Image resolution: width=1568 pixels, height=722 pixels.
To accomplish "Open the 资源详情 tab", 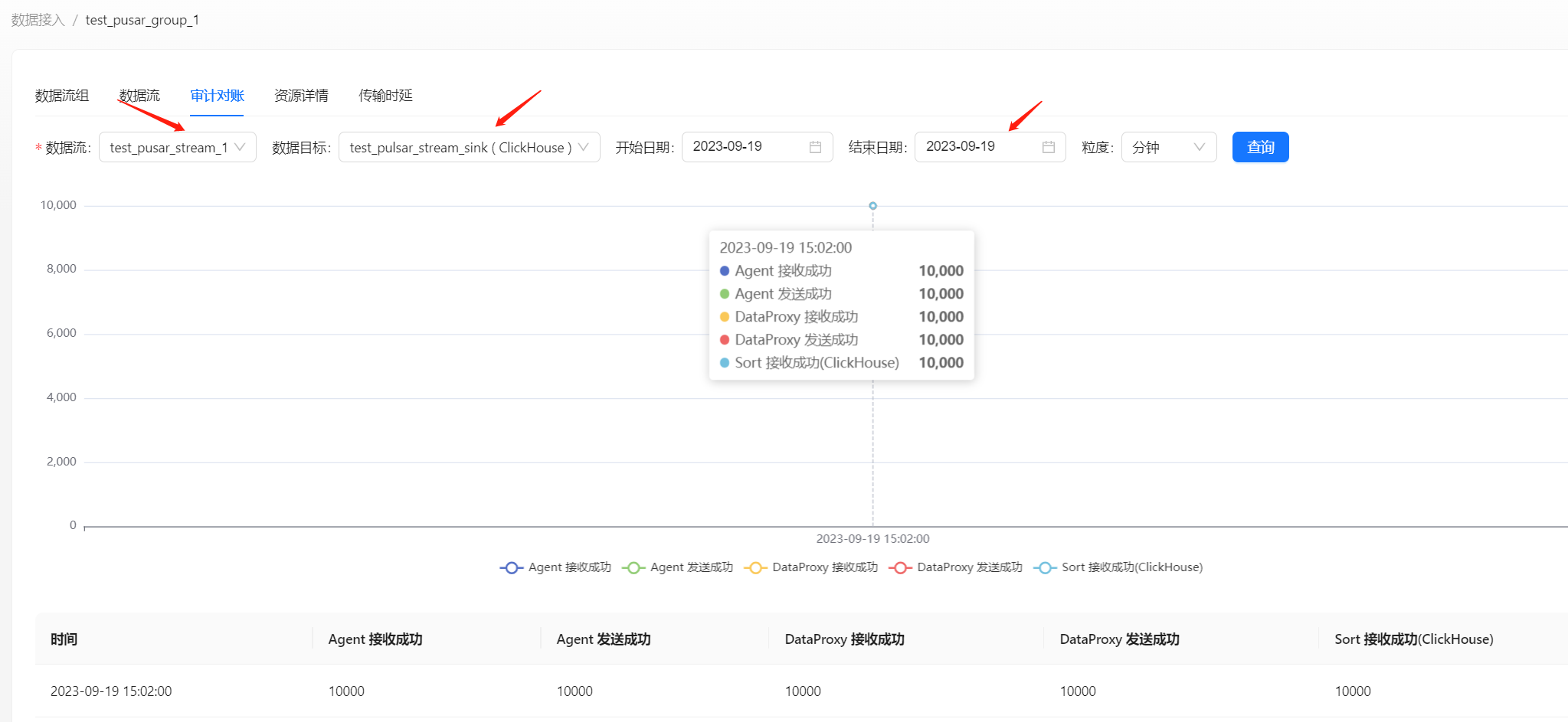I will pyautogui.click(x=301, y=96).
